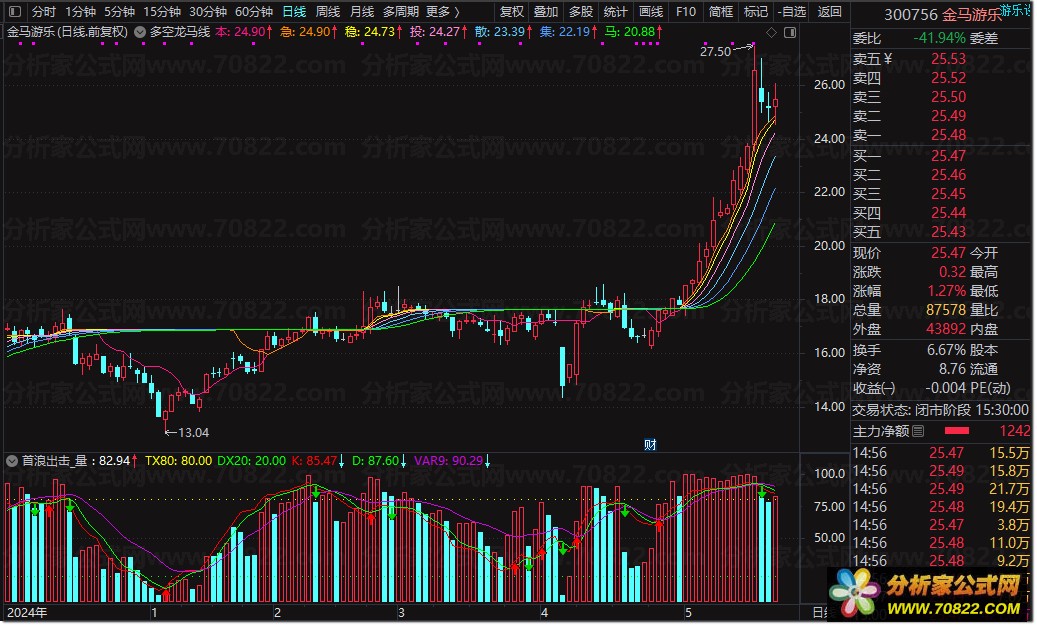Switch to 周线 weekly chart
This screenshot has width=1037, height=625.
coord(328,11)
